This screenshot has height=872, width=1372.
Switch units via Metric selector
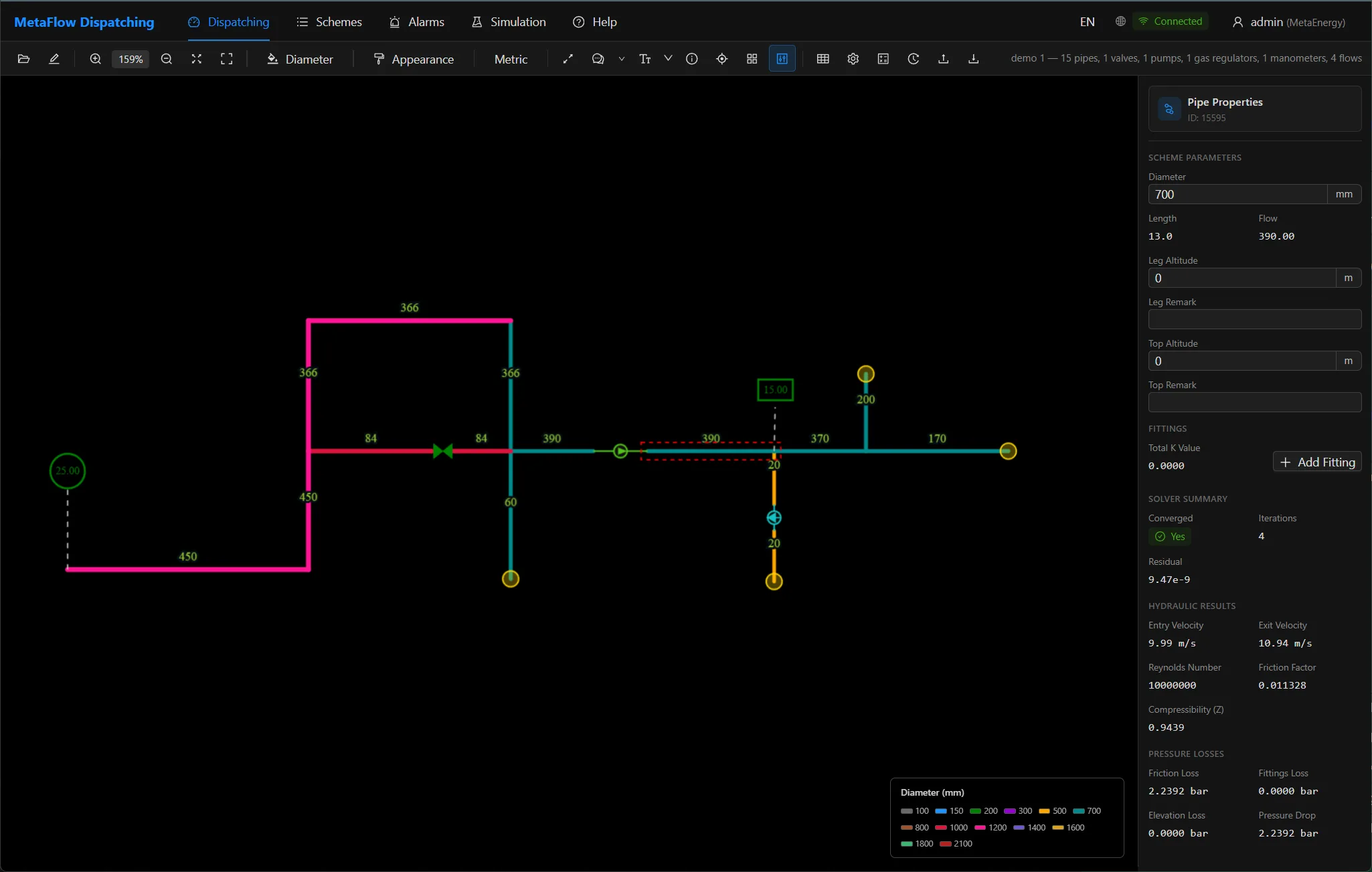[x=511, y=59]
